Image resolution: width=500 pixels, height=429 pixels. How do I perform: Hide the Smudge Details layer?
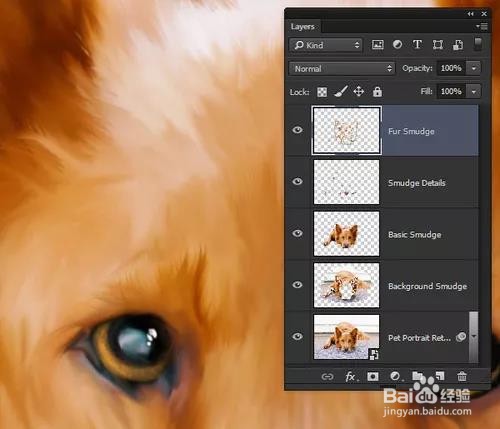(297, 181)
